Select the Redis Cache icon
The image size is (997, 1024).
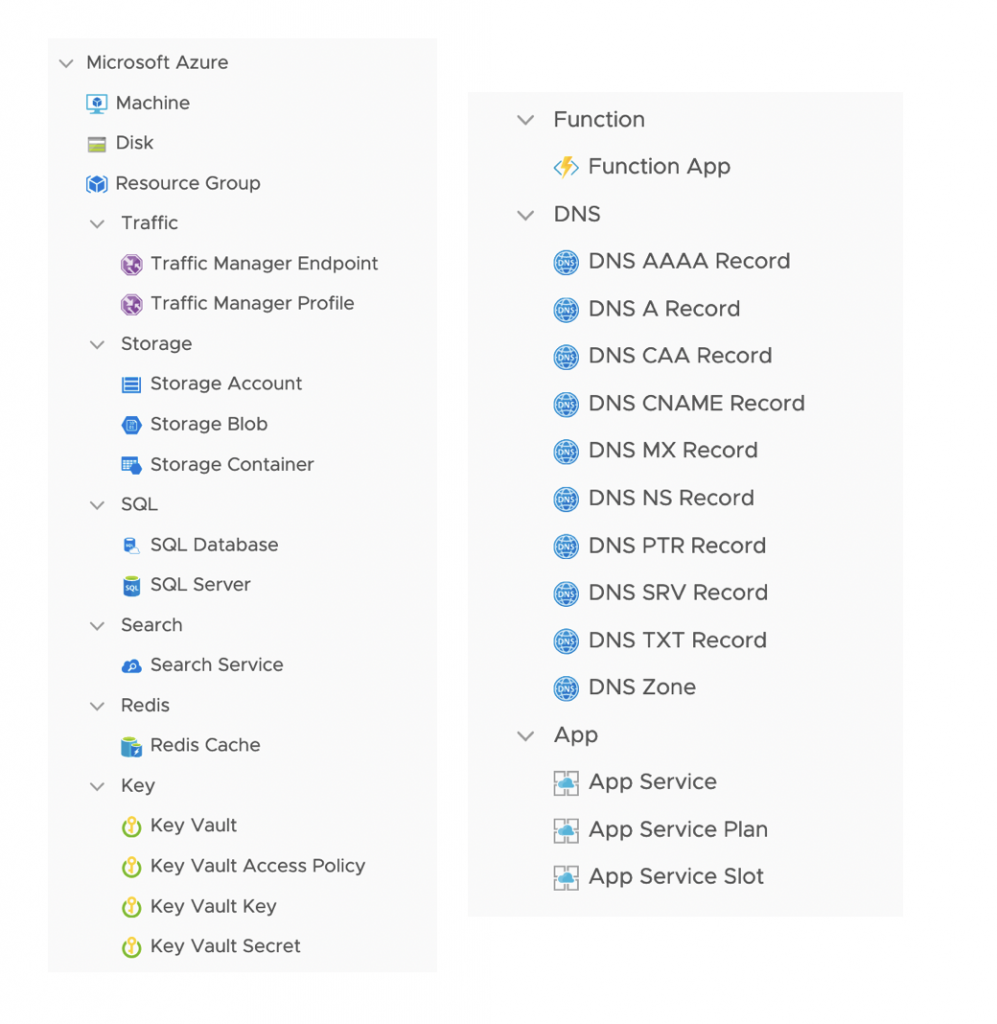coord(131,745)
